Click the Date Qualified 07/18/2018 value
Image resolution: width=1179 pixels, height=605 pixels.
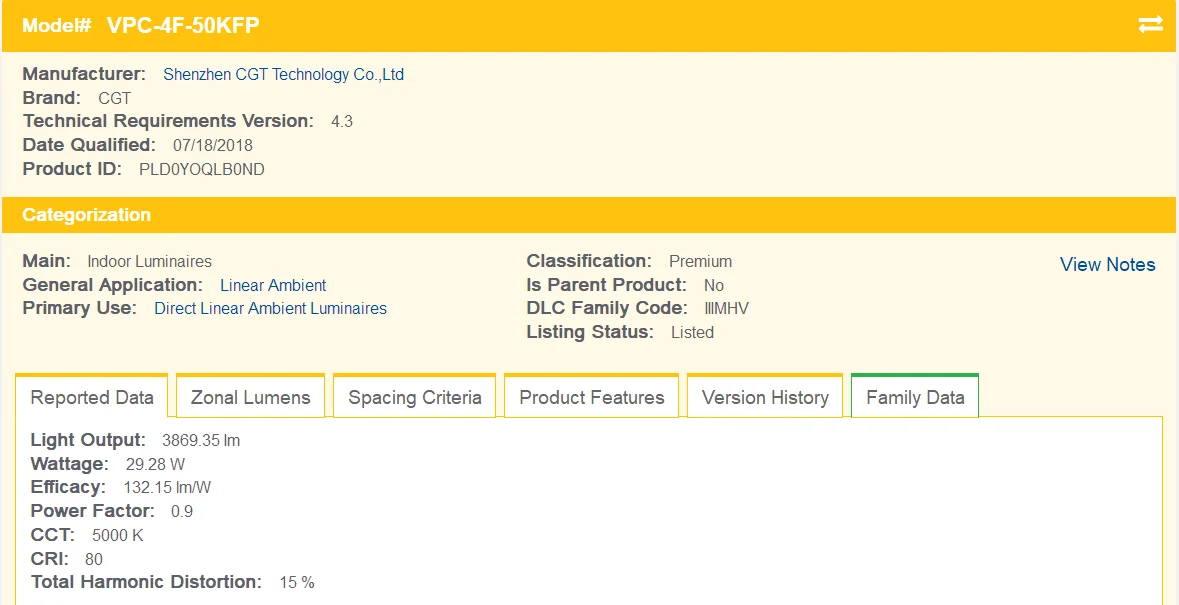tap(213, 146)
